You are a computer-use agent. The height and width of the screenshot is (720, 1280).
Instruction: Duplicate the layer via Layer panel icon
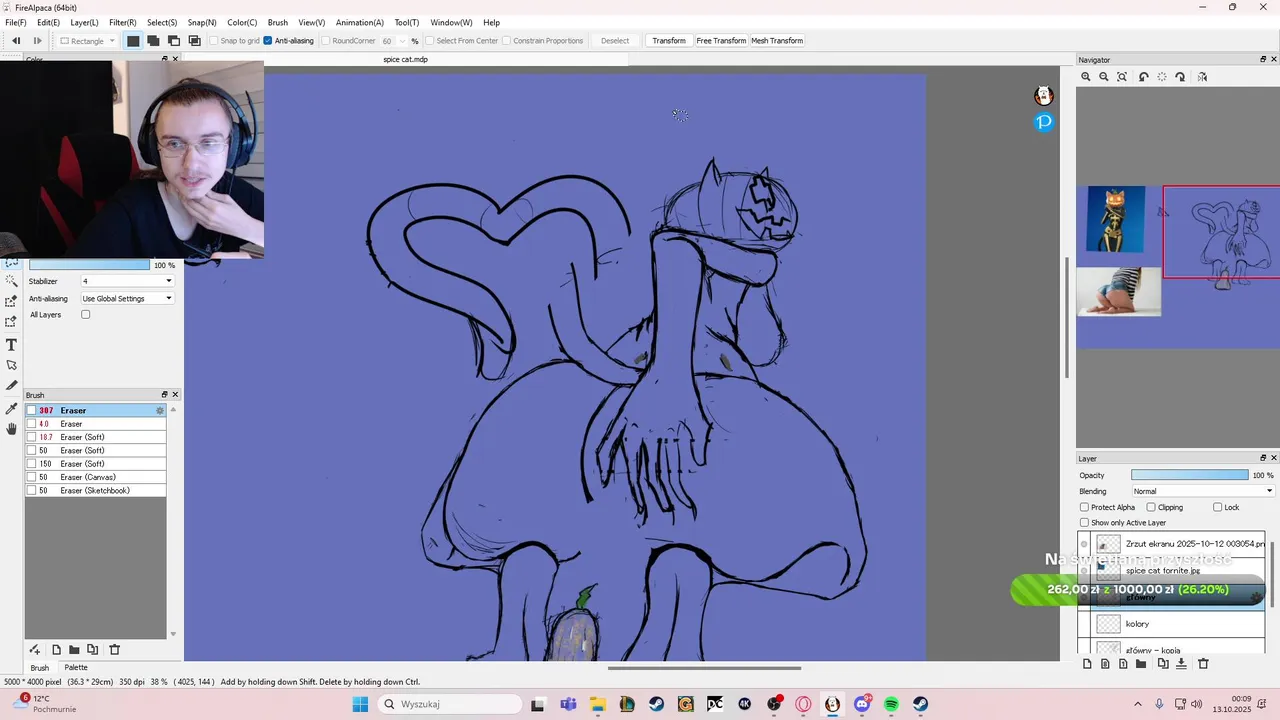[1163, 664]
